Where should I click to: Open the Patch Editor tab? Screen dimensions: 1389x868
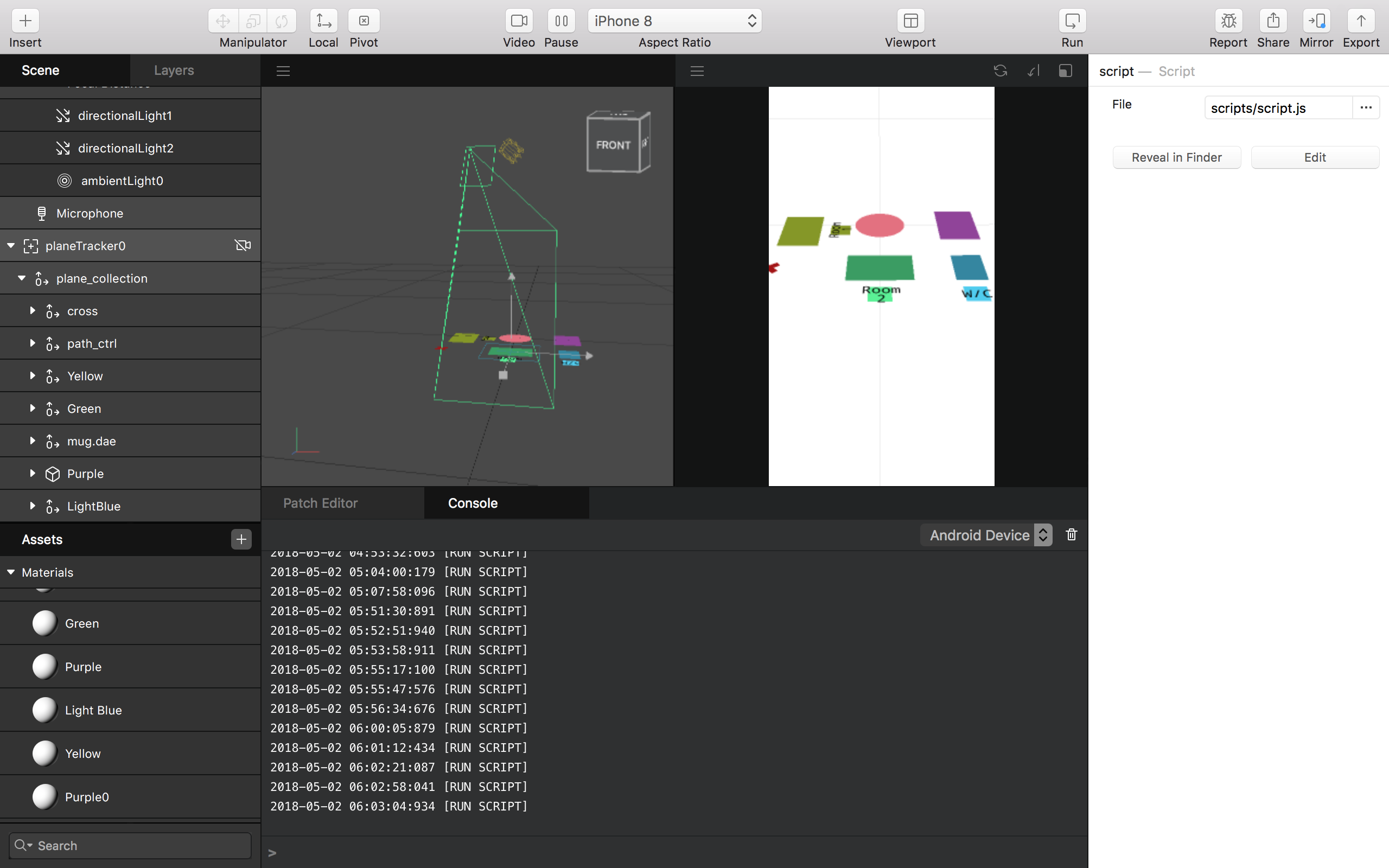pos(320,503)
